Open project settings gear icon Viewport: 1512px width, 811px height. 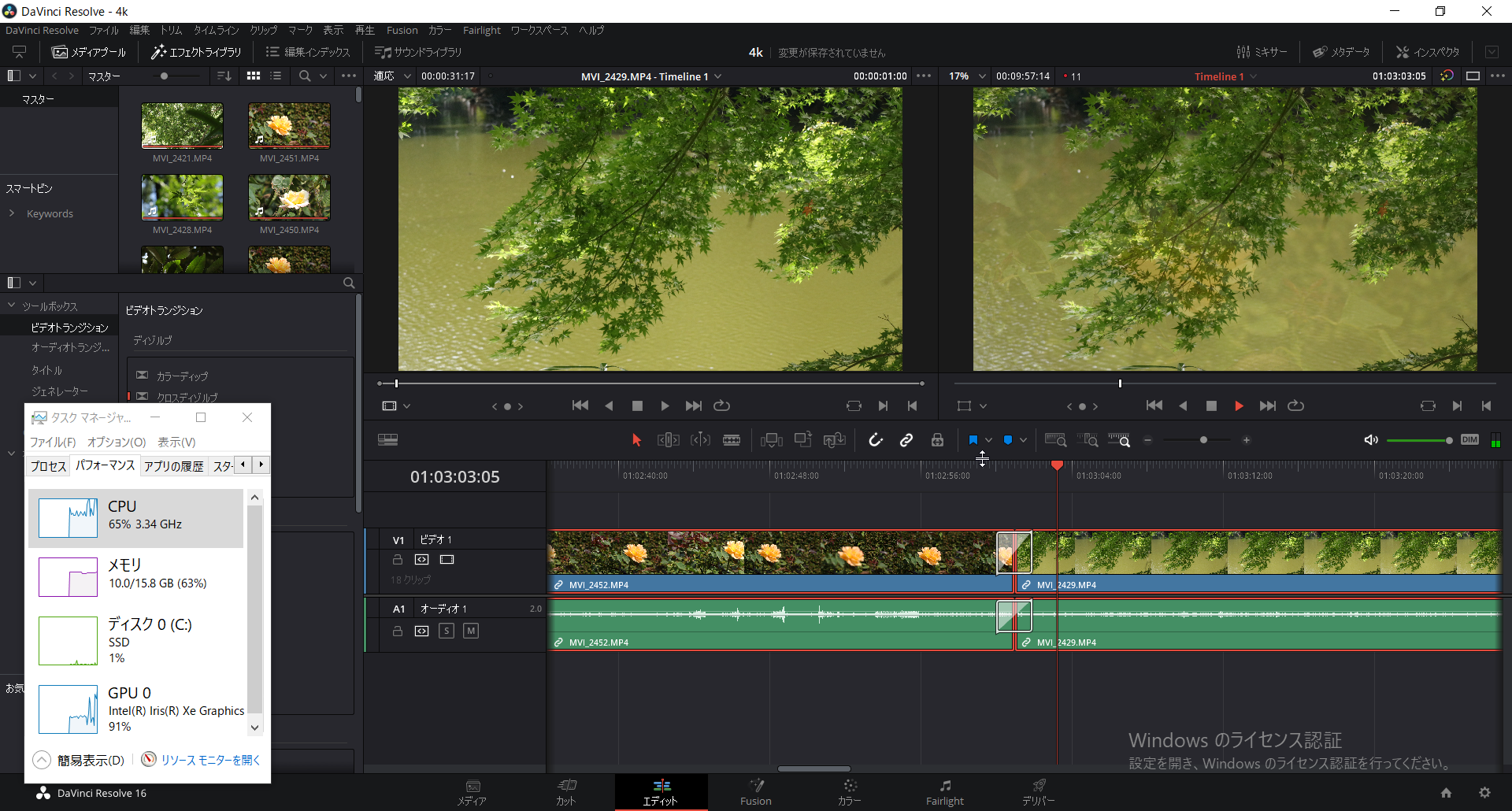pyautogui.click(x=1484, y=793)
